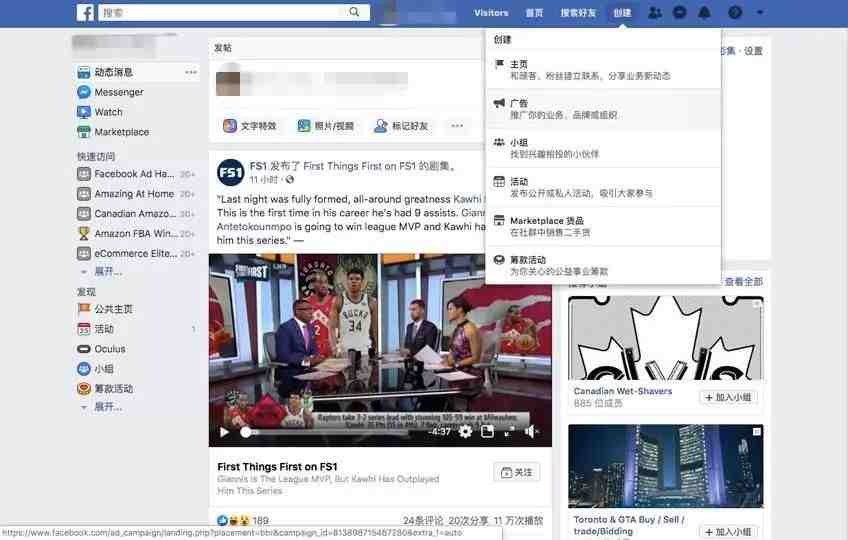Viewport: 848px width, 540px height.
Task: Open the FS1 page name link
Action: coord(258,166)
